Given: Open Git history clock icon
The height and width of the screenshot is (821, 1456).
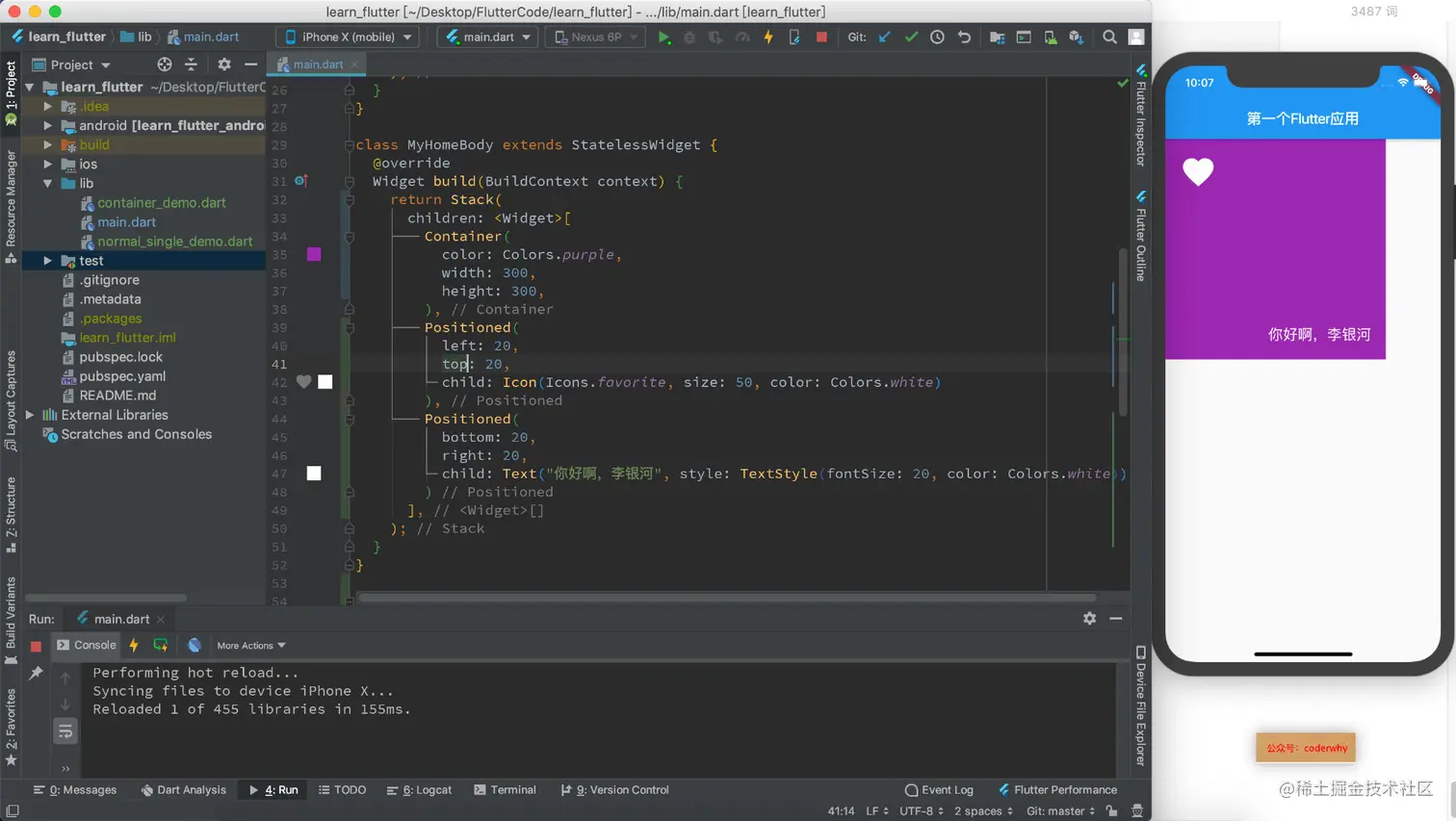Looking at the screenshot, I should coord(937,38).
